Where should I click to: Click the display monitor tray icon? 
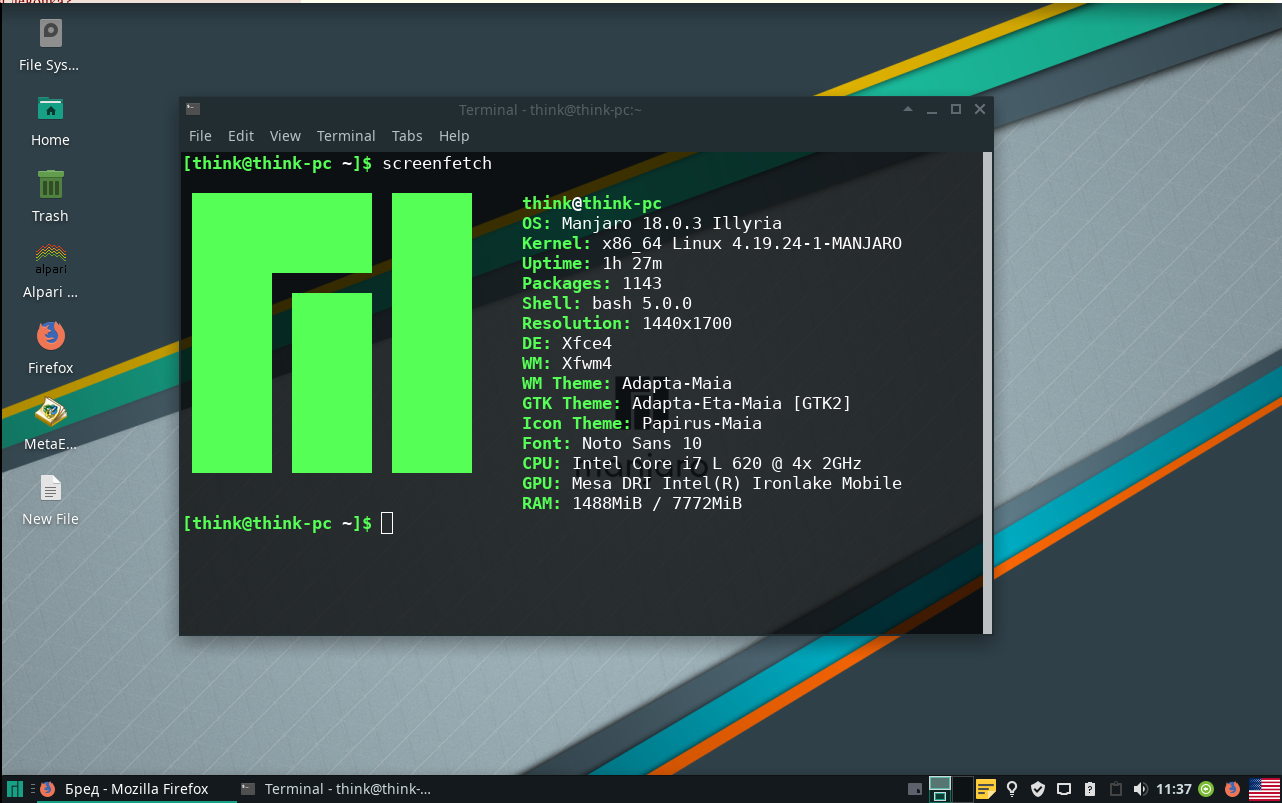pyautogui.click(x=1064, y=789)
